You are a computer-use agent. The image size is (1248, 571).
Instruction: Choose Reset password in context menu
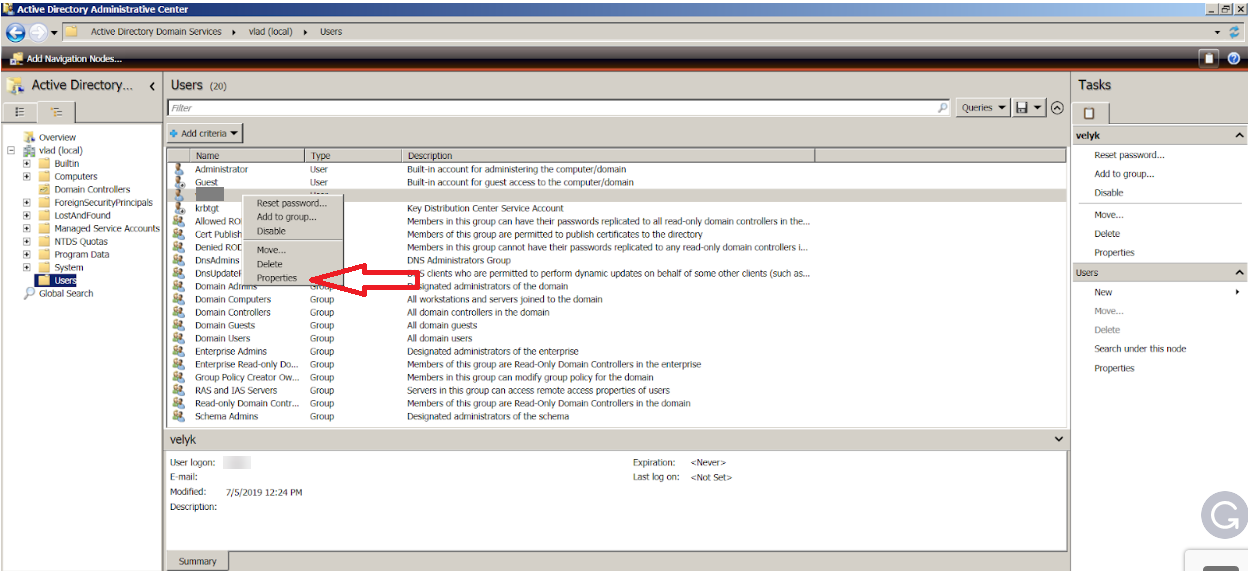coord(291,203)
